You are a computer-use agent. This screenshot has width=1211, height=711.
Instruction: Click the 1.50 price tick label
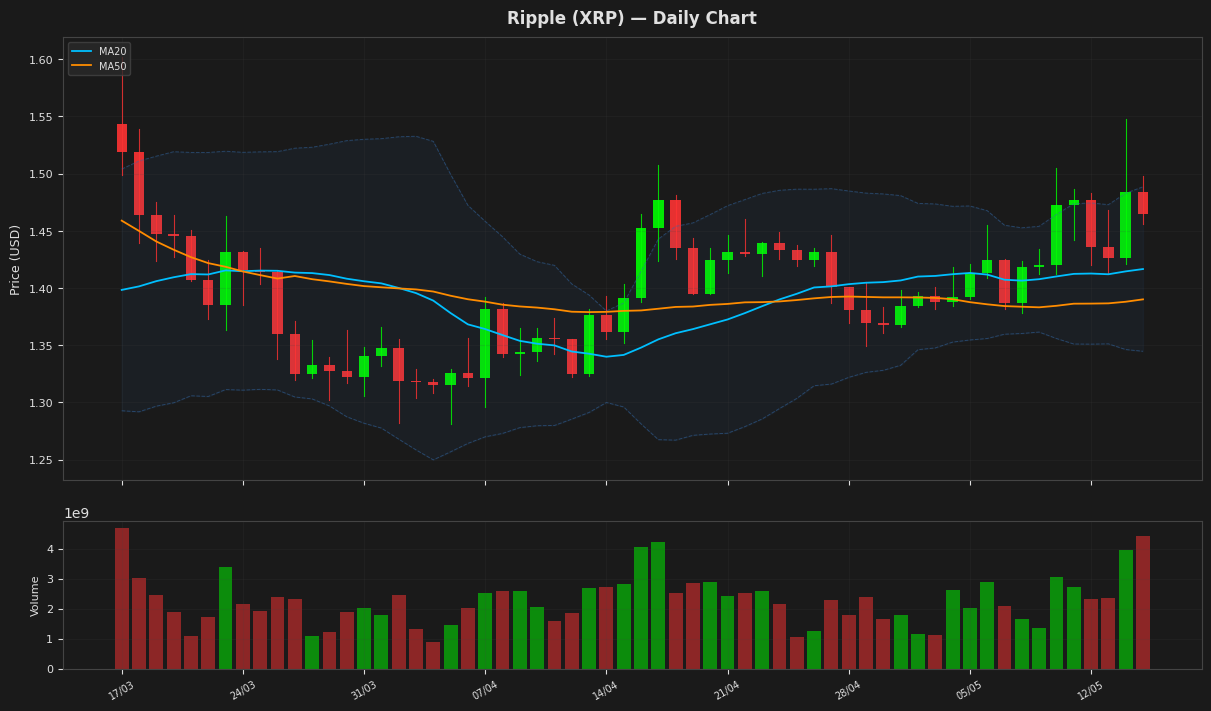point(40,174)
